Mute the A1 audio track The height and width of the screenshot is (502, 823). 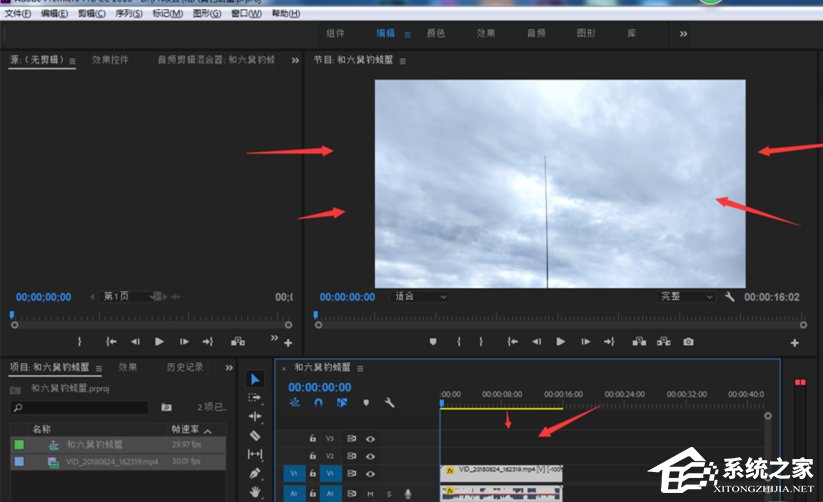click(370, 494)
